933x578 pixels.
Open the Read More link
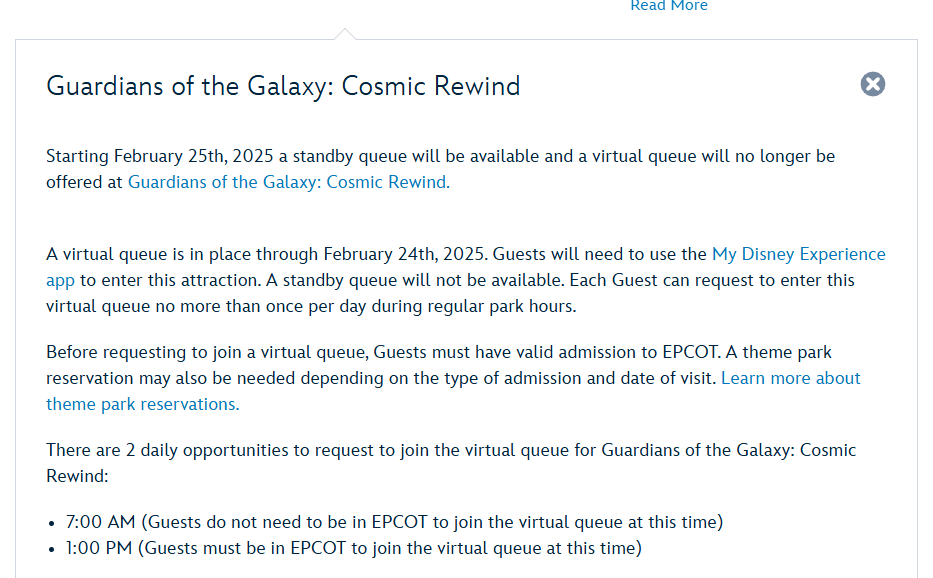669,5
